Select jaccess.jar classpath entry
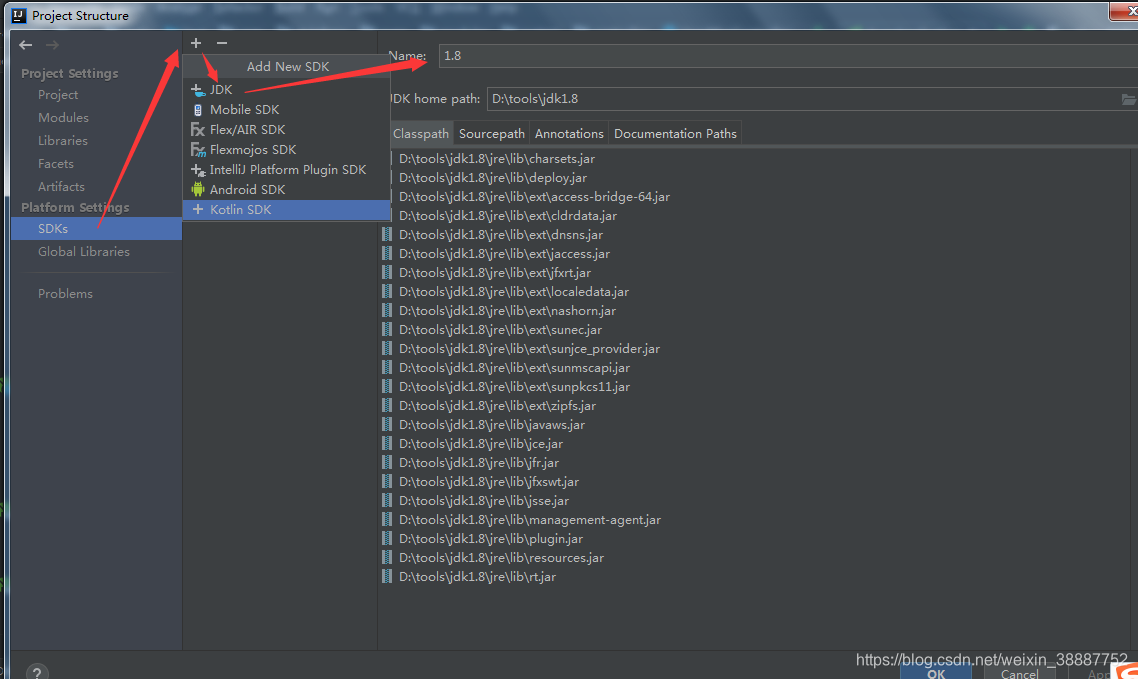Image resolution: width=1138 pixels, height=679 pixels. [x=504, y=254]
